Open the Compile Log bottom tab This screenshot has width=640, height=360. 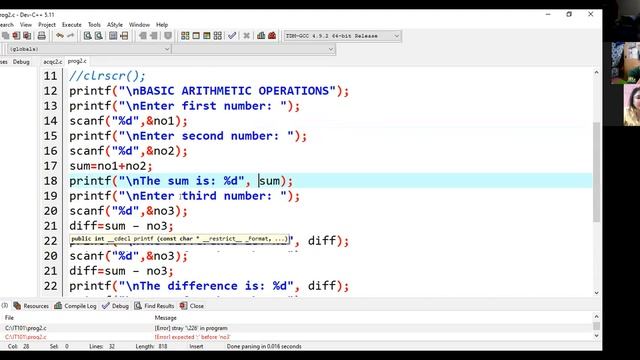point(75,306)
